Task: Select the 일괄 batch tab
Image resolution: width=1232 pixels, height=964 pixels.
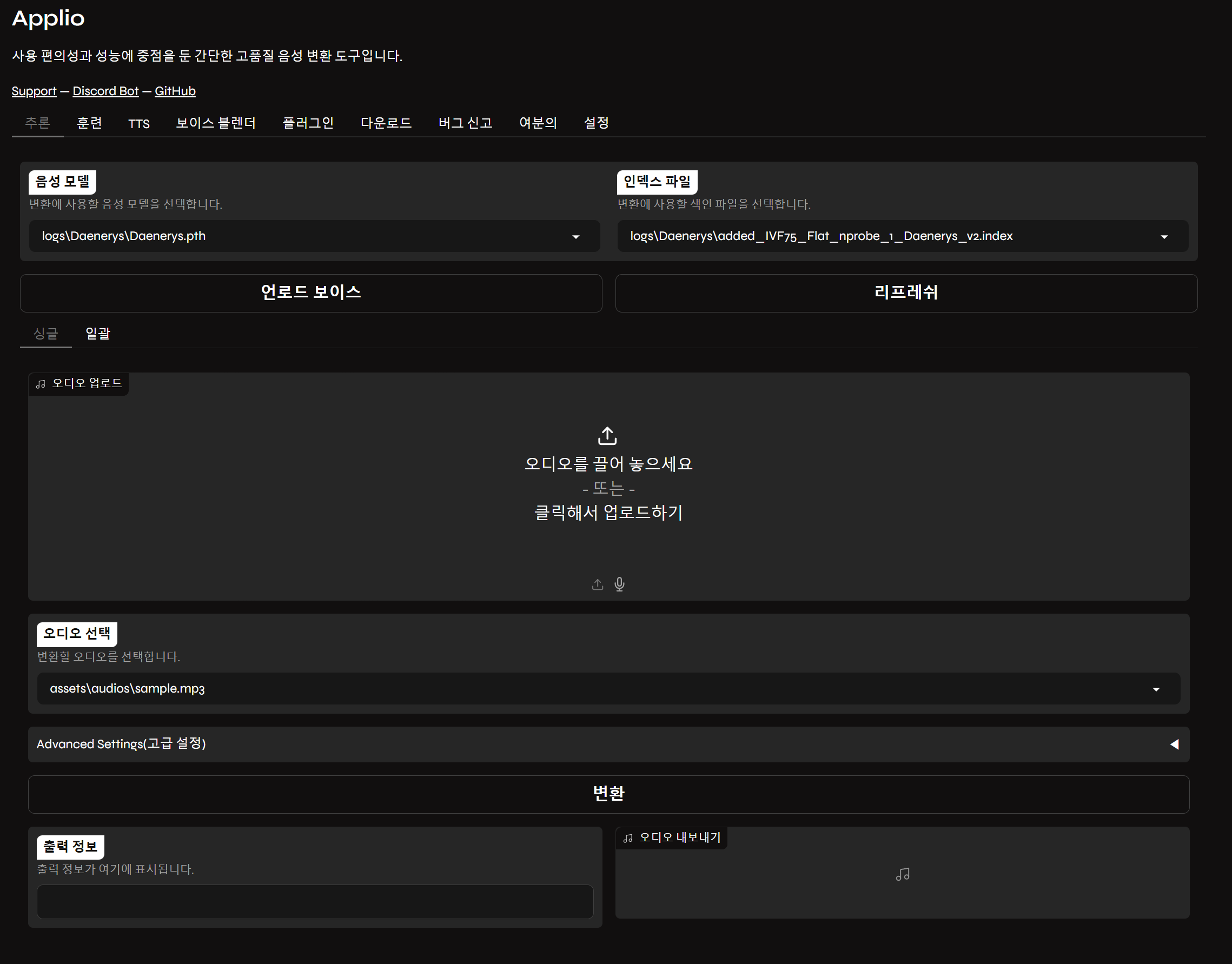Action: (98, 334)
